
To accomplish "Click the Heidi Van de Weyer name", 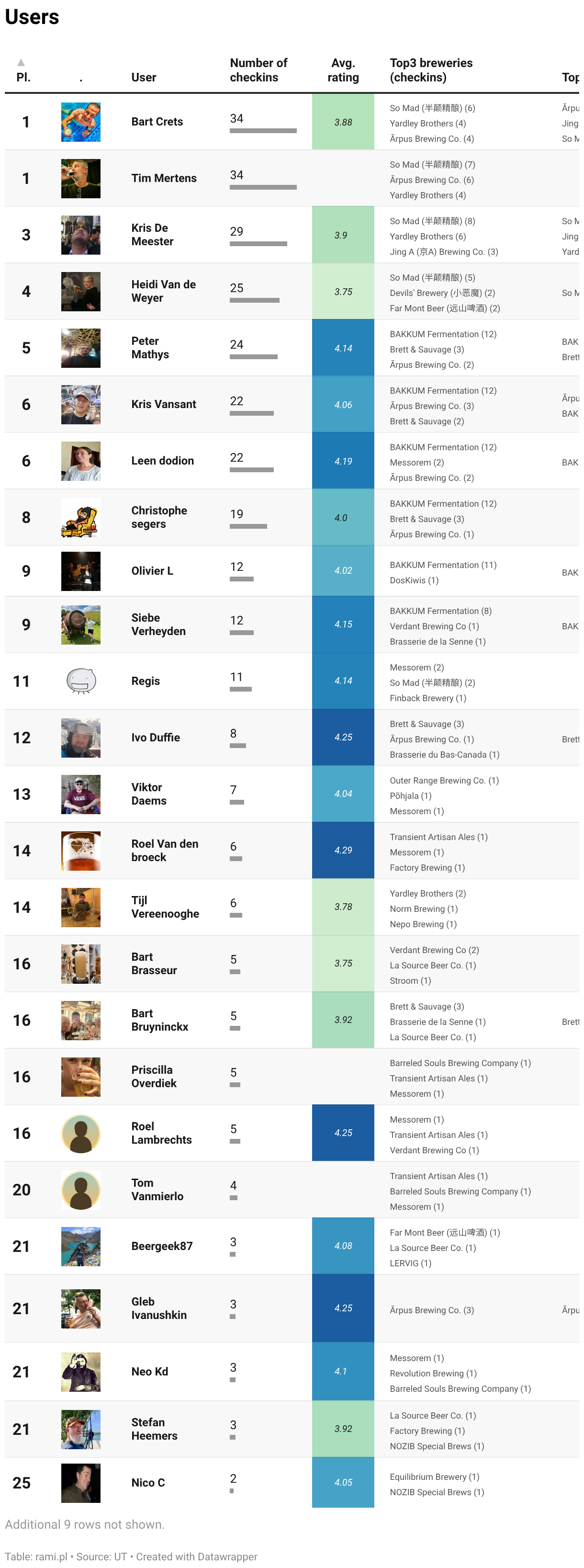I will [164, 292].
